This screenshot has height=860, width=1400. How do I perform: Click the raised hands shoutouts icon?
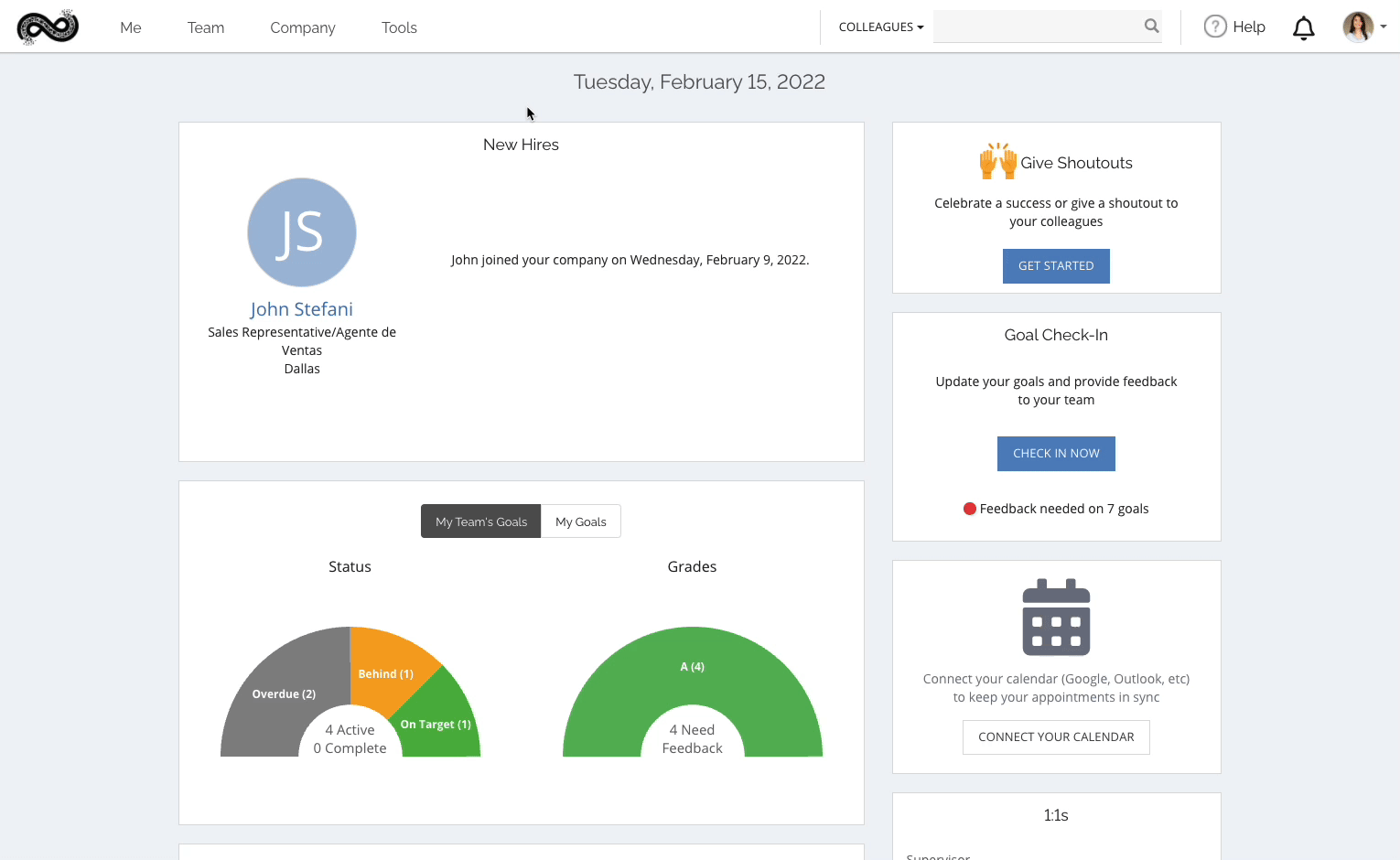point(998,161)
